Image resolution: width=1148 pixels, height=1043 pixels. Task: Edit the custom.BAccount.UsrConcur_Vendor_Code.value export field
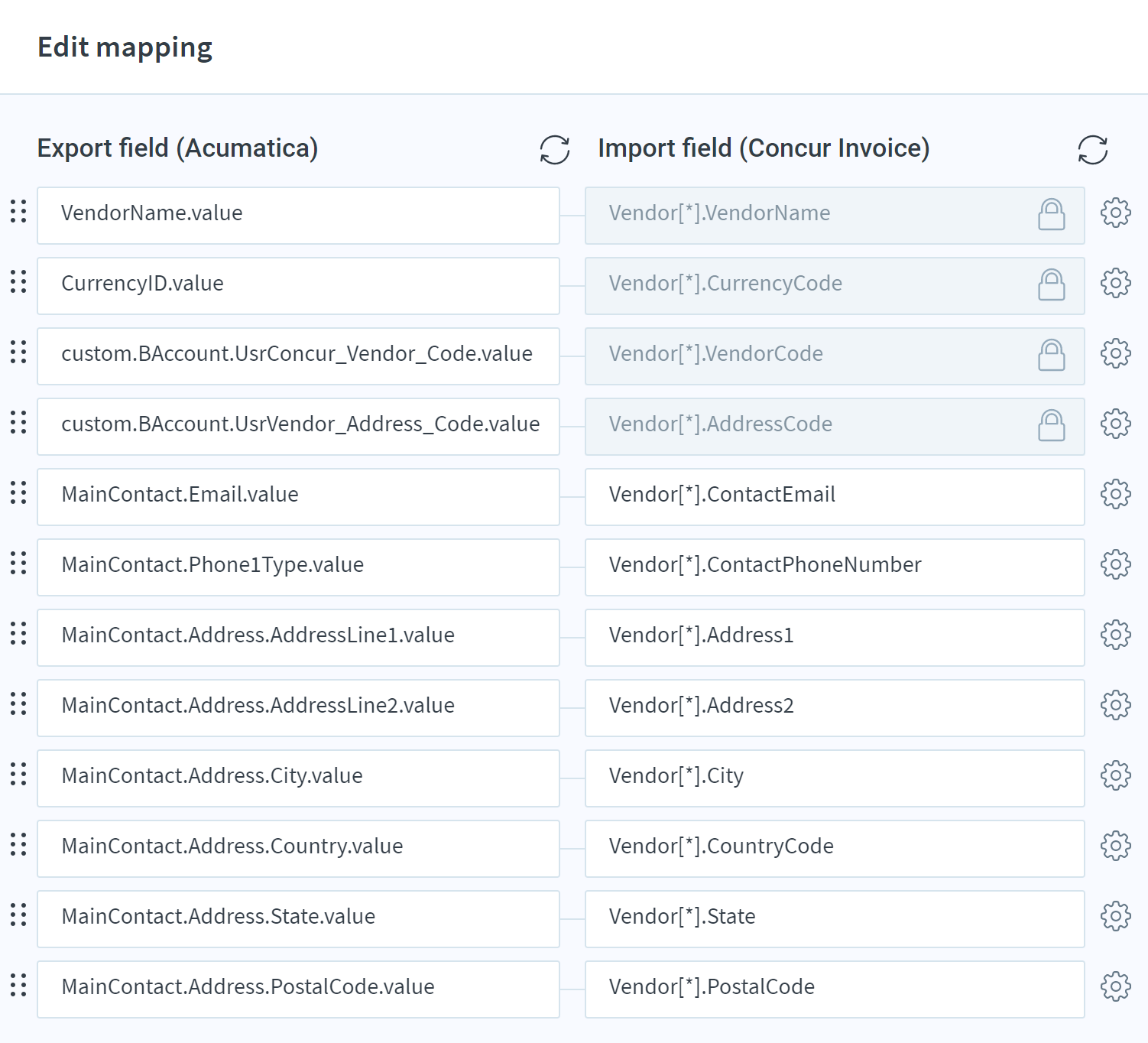click(298, 356)
